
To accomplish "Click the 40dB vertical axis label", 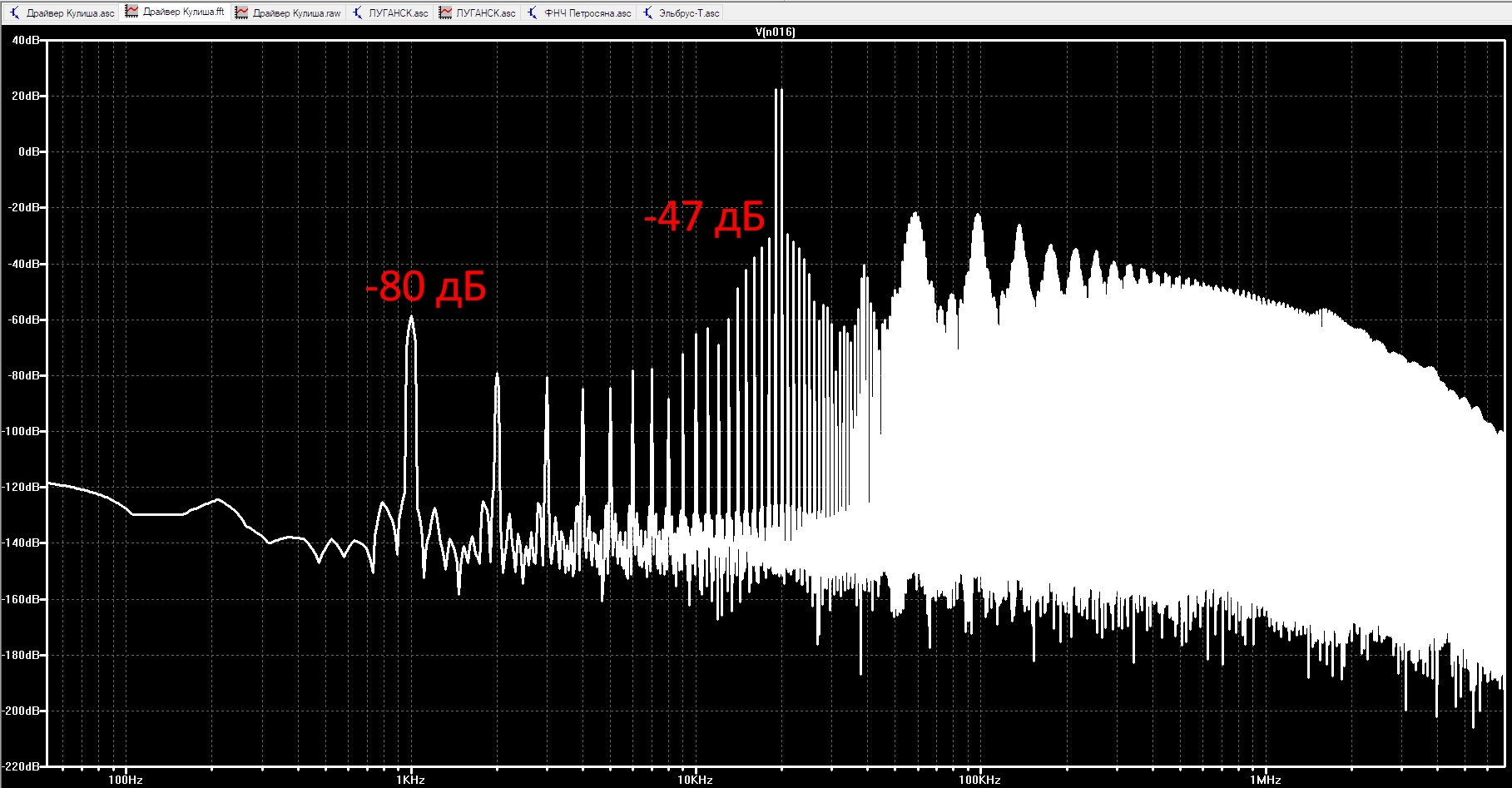I will 26,40.
